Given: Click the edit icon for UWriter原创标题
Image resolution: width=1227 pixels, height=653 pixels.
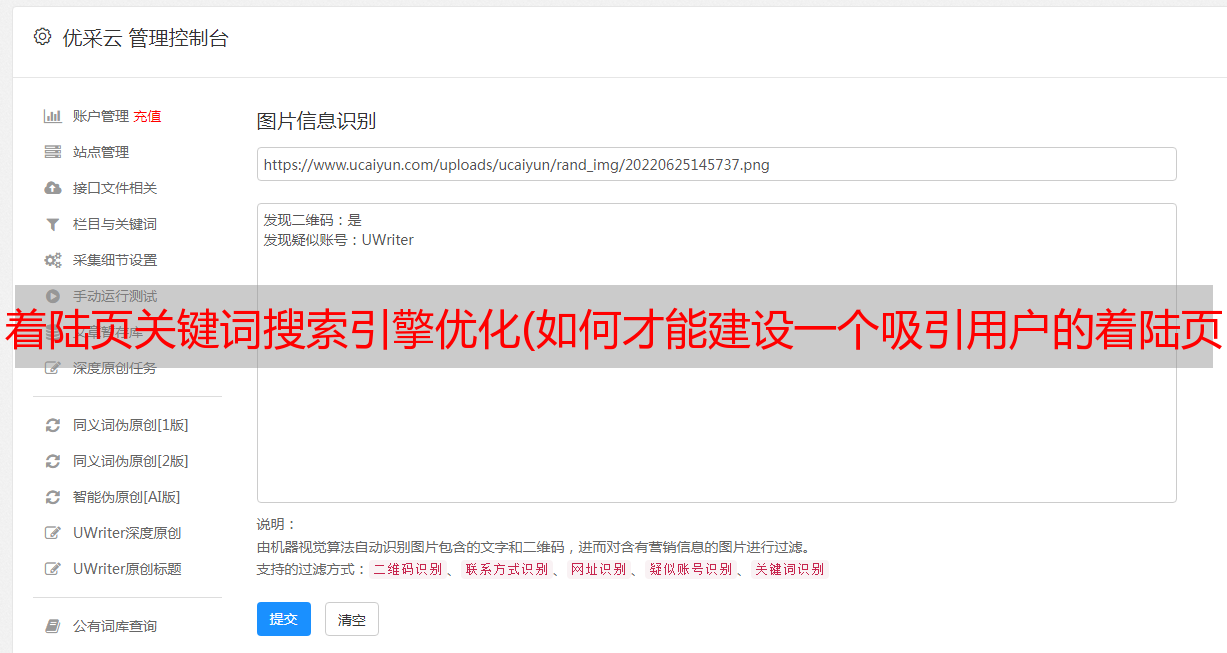Looking at the screenshot, I should 53,569.
